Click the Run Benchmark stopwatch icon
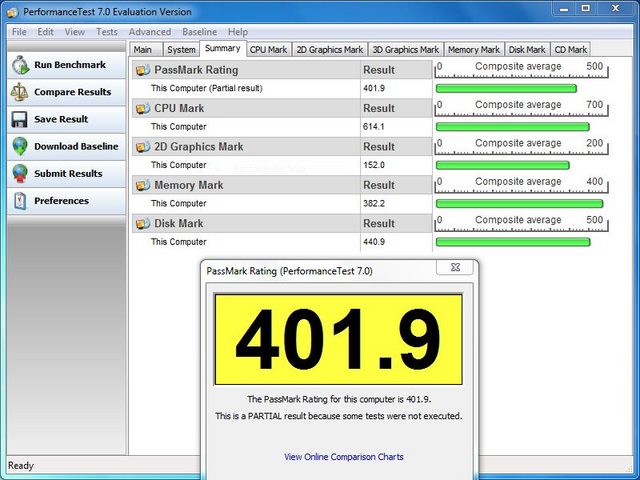640x480 pixels. tap(20, 65)
